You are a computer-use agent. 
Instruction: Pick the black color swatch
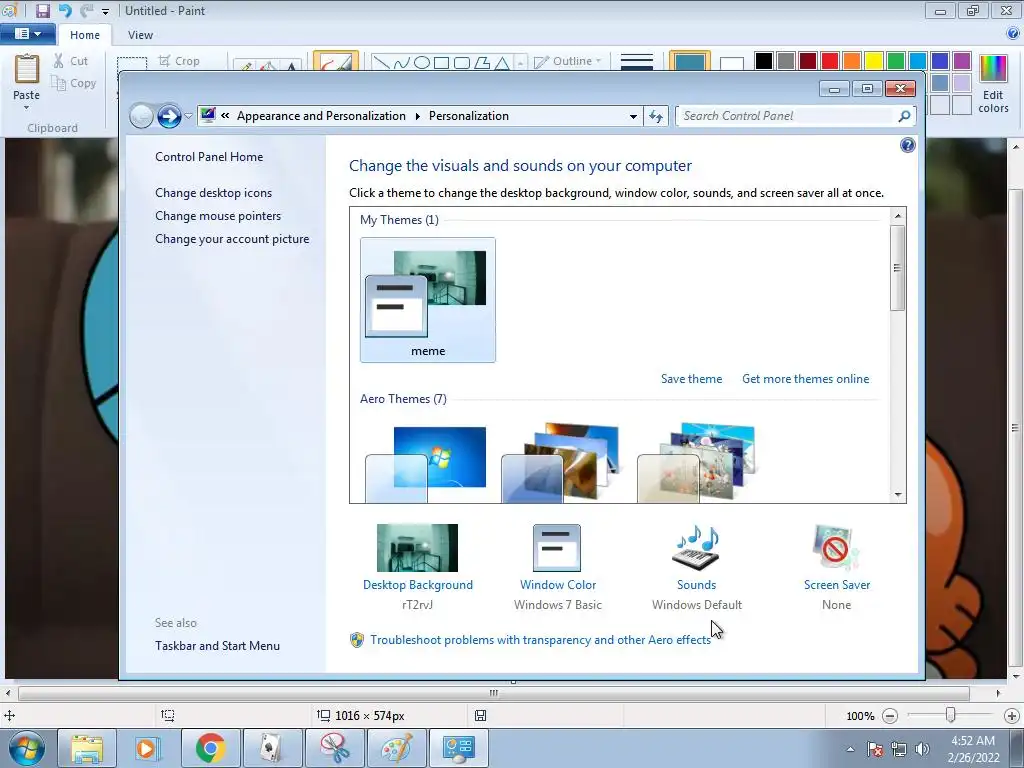pyautogui.click(x=764, y=61)
